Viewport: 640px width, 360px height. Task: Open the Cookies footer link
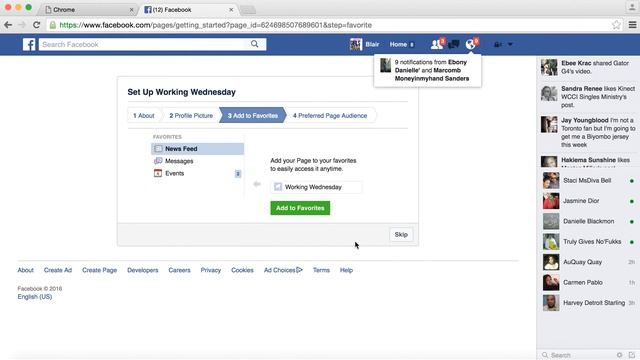click(x=242, y=270)
